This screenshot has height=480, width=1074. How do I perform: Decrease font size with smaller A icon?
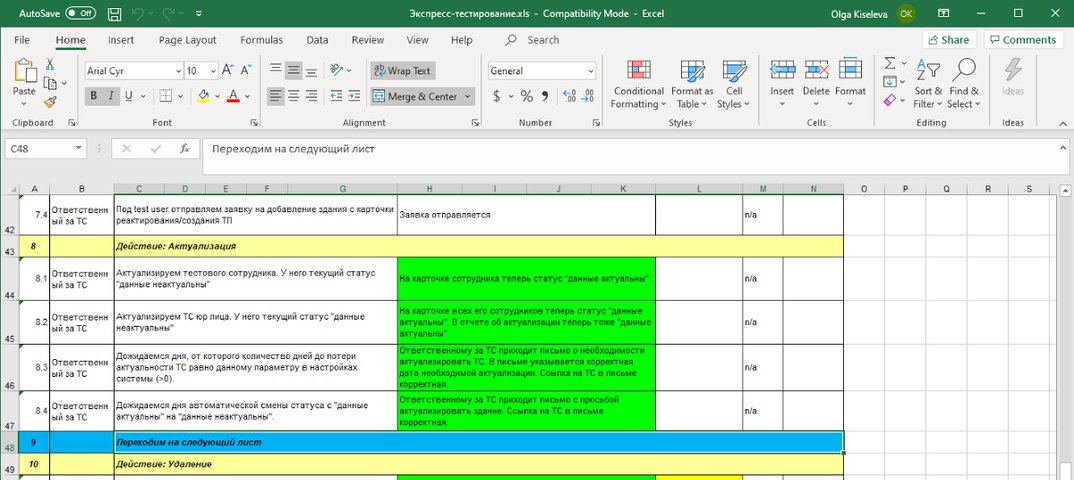(x=245, y=70)
